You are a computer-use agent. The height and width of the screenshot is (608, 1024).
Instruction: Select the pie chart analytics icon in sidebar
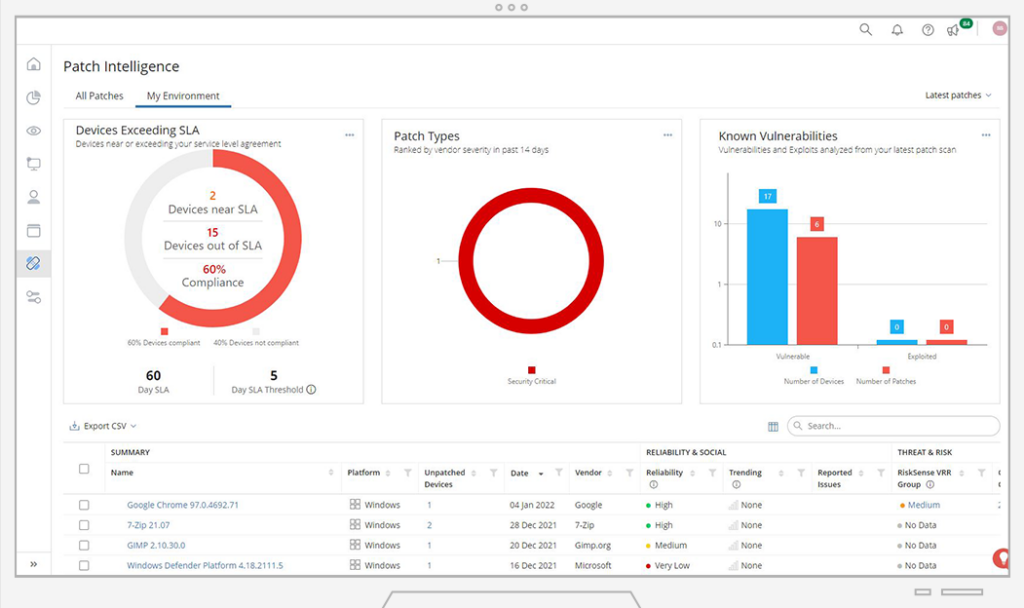coord(34,97)
